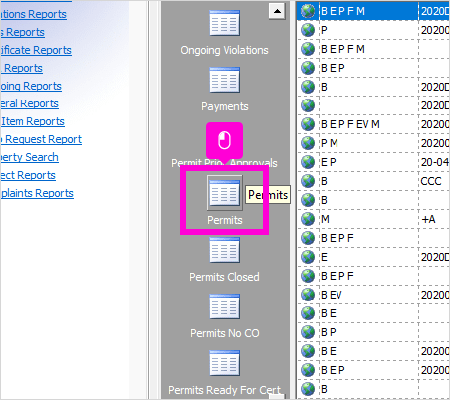Select row with value 20-04
This screenshot has height=400, width=450.
tap(373, 162)
